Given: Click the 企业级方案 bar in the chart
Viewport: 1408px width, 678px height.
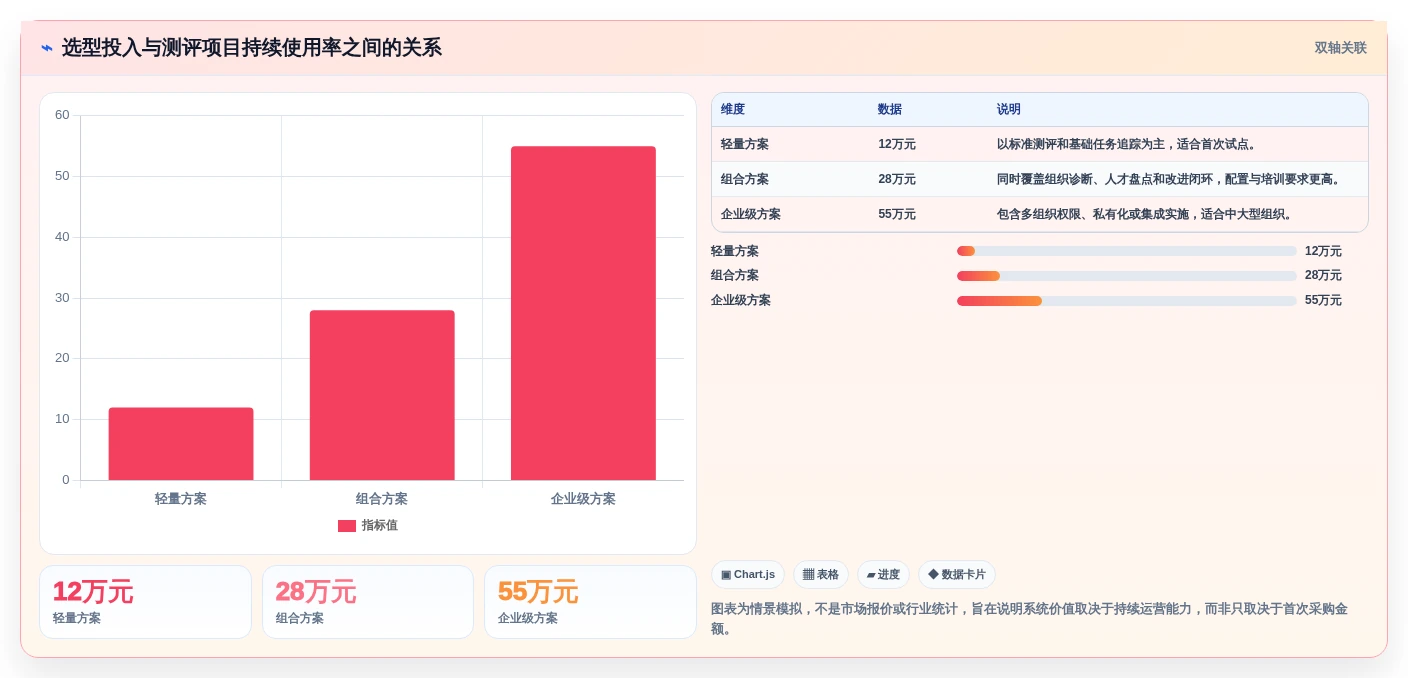Looking at the screenshot, I should pos(583,313).
